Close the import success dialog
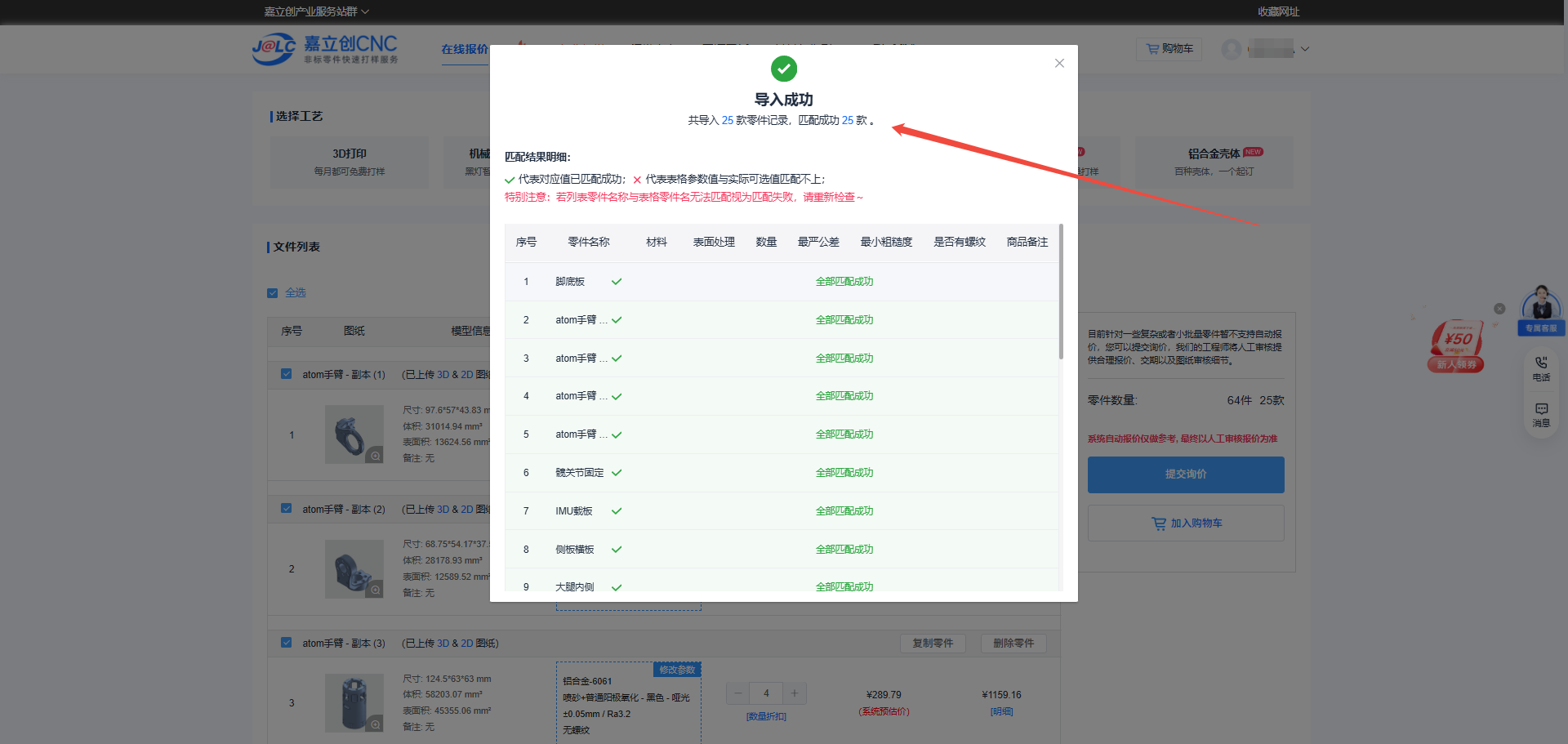1568x744 pixels. [x=1059, y=63]
